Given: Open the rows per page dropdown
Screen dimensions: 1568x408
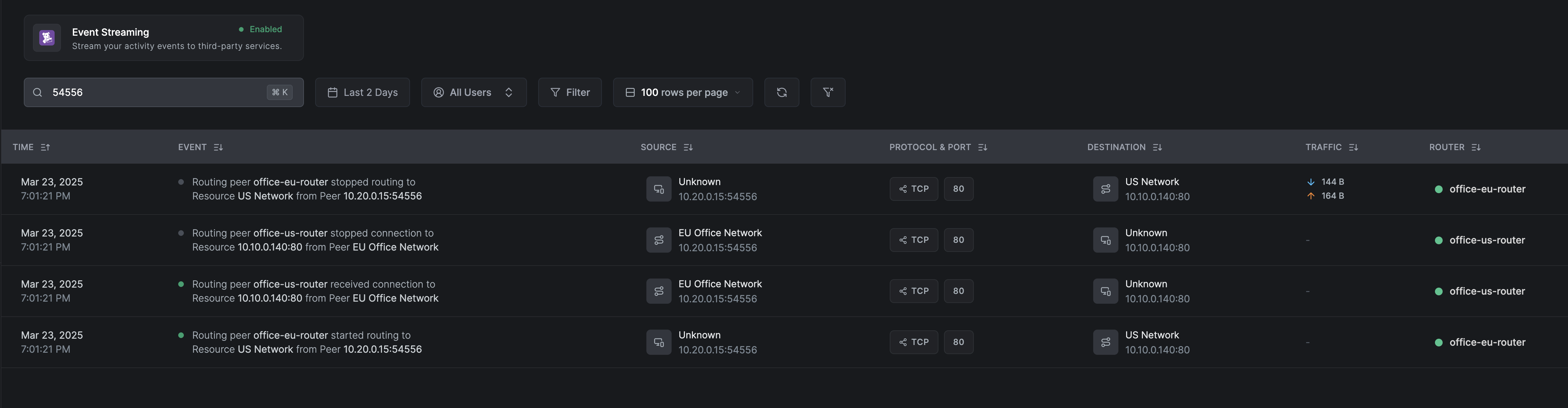Looking at the screenshot, I should tap(683, 92).
